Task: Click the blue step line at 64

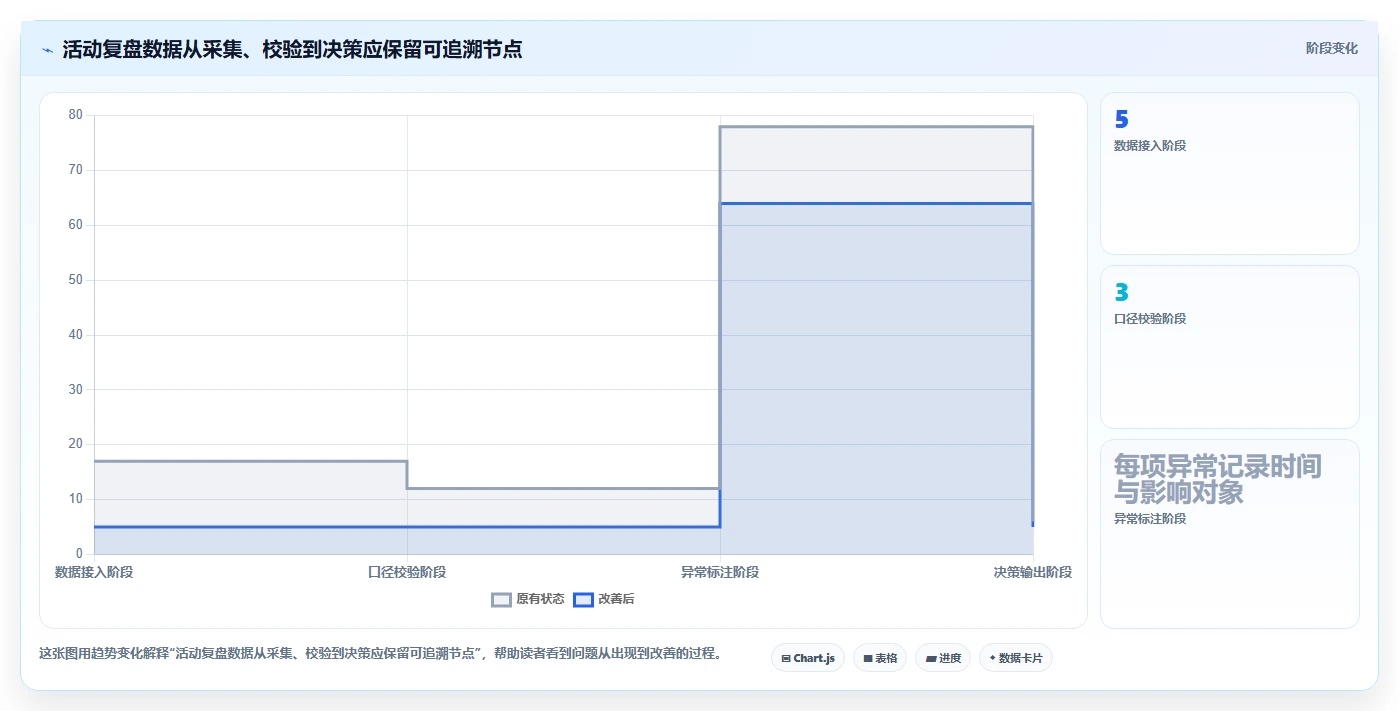Action: (x=876, y=204)
